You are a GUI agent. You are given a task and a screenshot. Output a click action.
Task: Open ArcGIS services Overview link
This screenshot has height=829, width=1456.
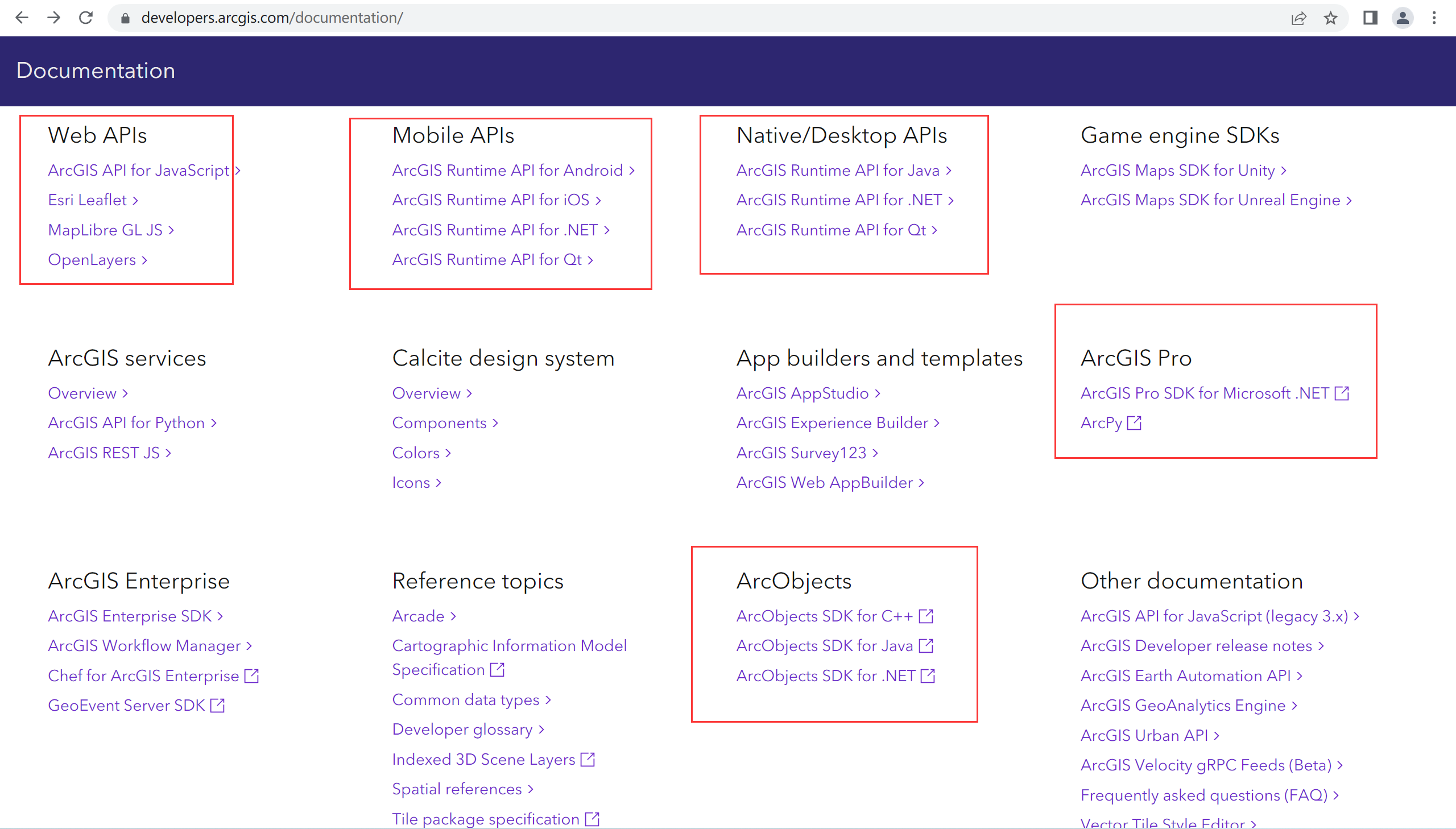pos(88,393)
